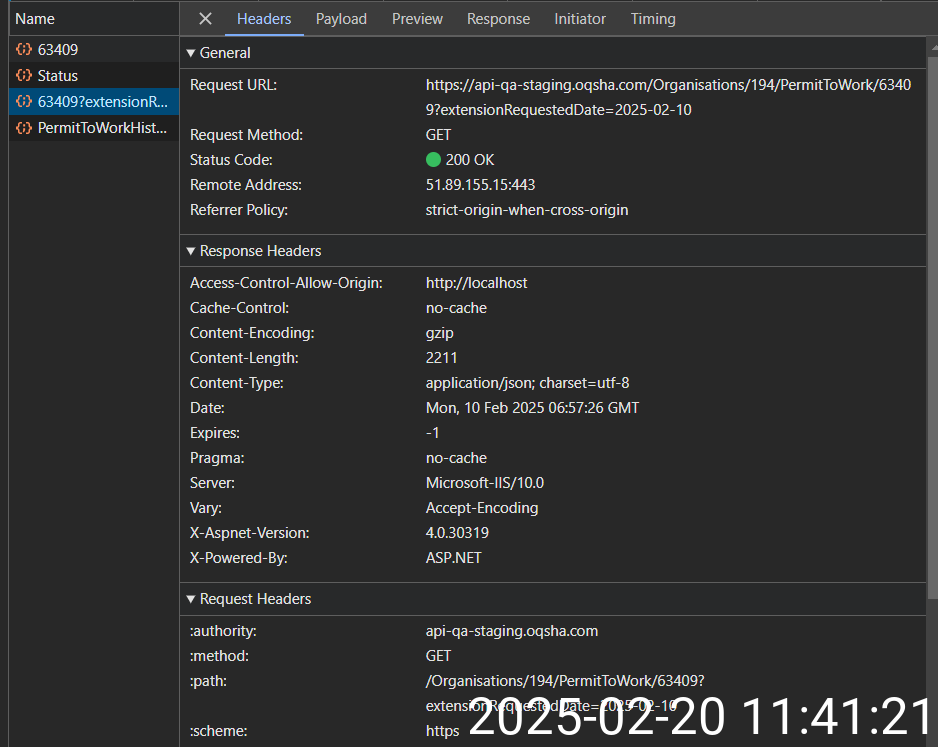Collapse the Request Headers section
The height and width of the screenshot is (747, 938).
pyautogui.click(x=191, y=599)
